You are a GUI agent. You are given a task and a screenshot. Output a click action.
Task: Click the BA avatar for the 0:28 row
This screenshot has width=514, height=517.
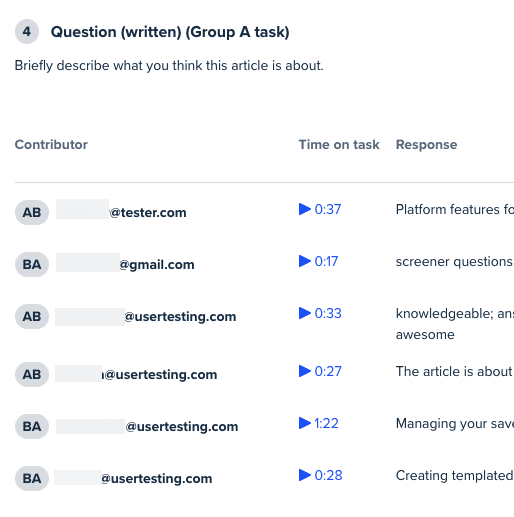tap(32, 478)
